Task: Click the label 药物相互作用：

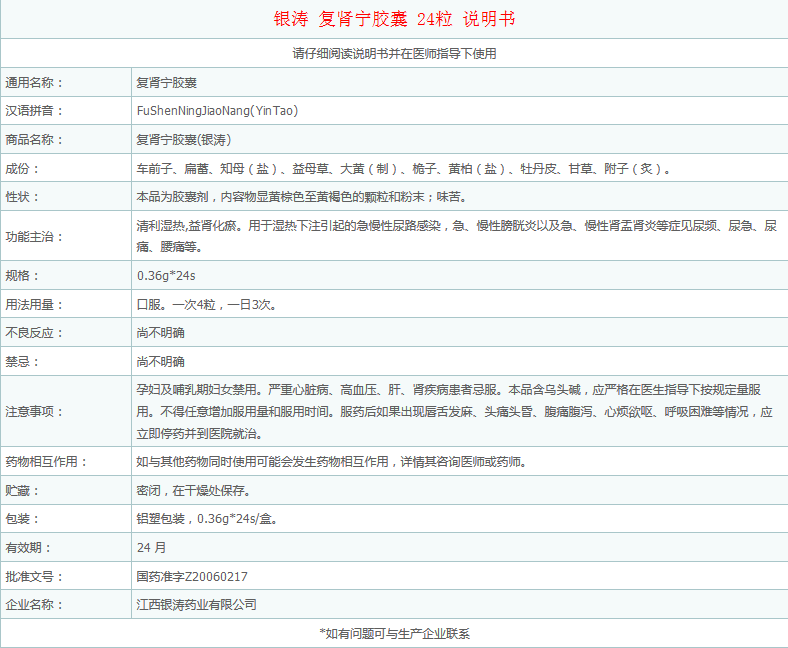Action: [x=46, y=461]
